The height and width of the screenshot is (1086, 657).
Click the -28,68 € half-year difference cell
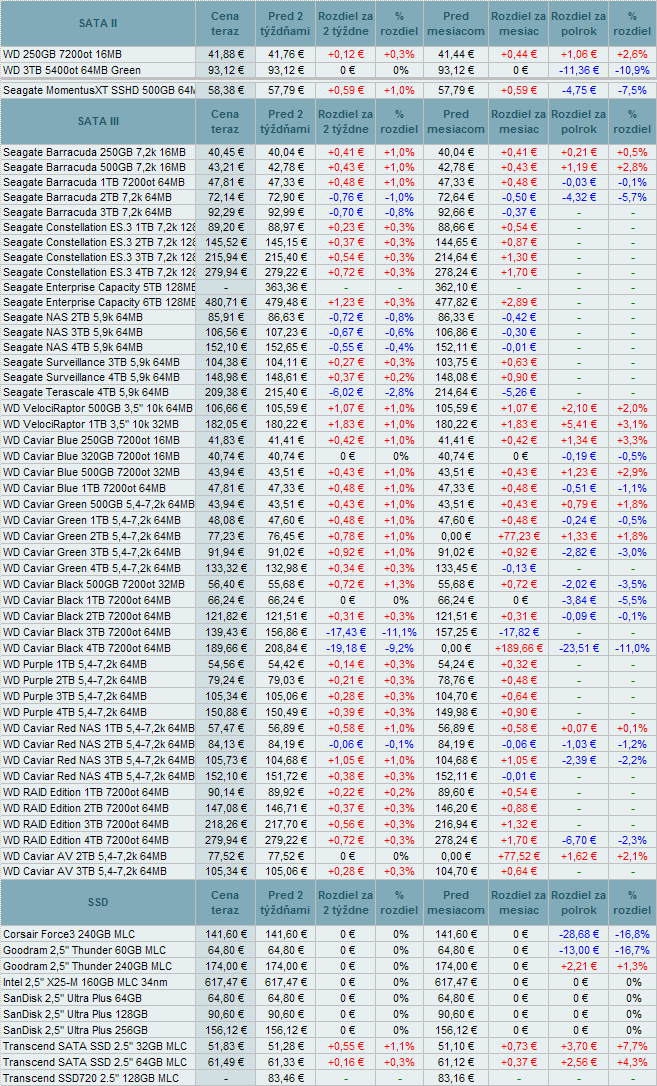[x=579, y=934]
